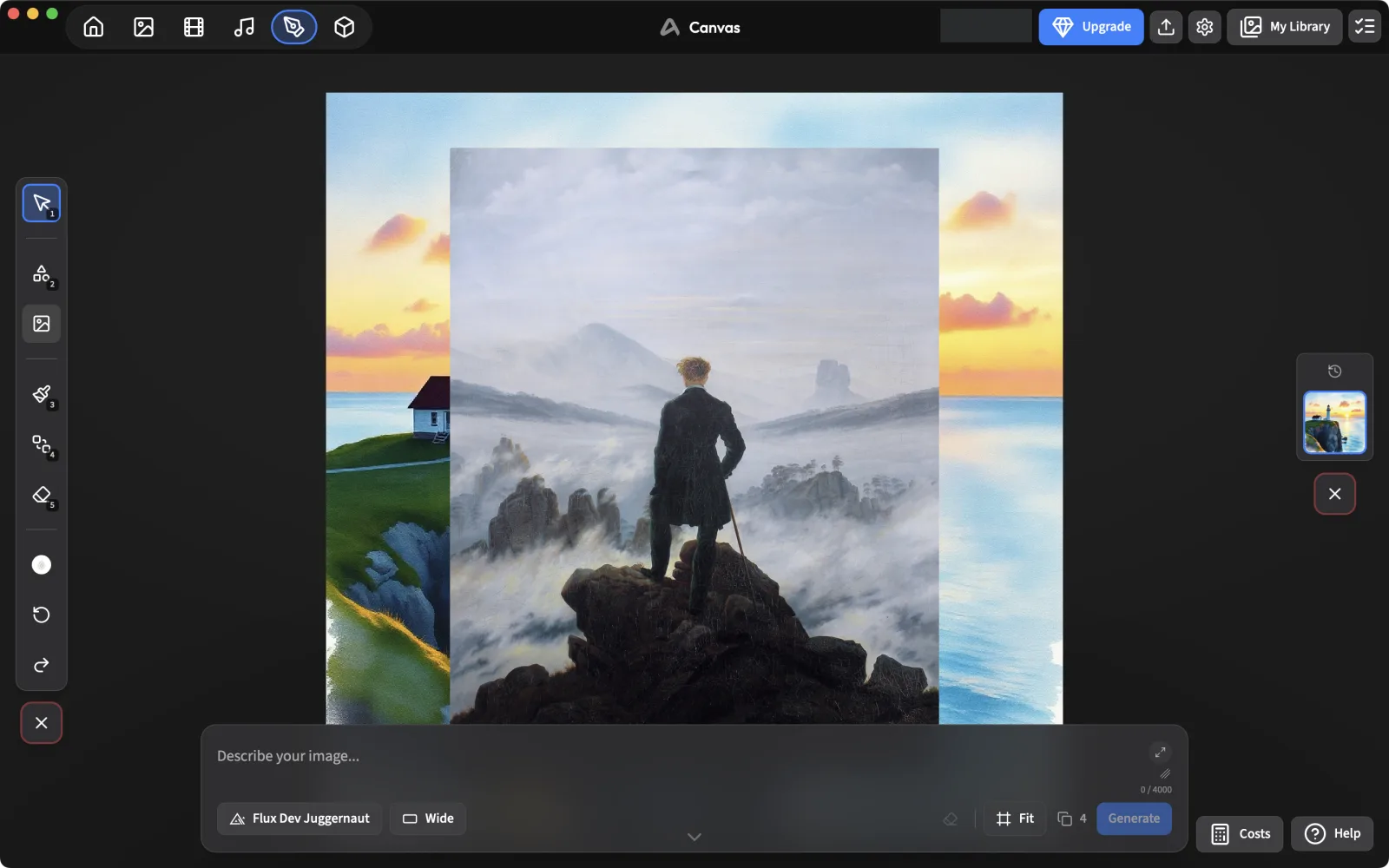Redo the last action

click(42, 666)
